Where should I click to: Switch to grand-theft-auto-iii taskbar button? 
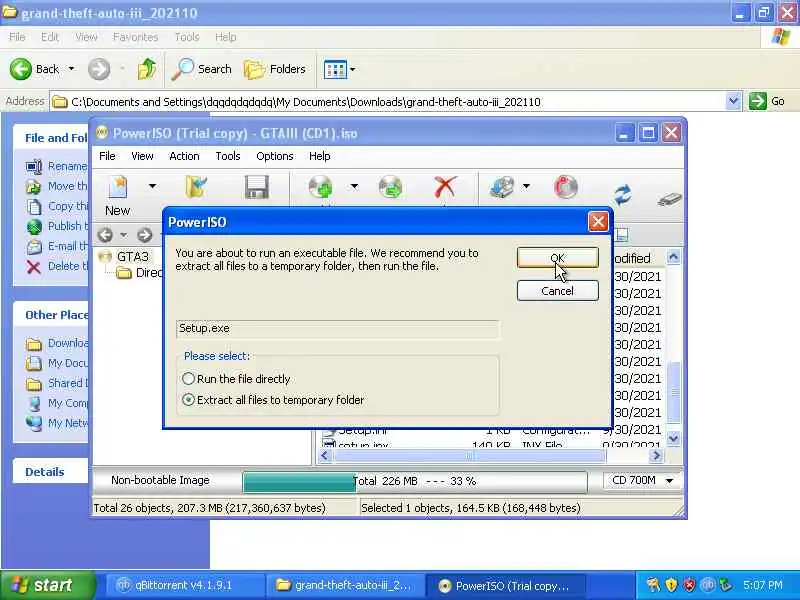coord(345,586)
